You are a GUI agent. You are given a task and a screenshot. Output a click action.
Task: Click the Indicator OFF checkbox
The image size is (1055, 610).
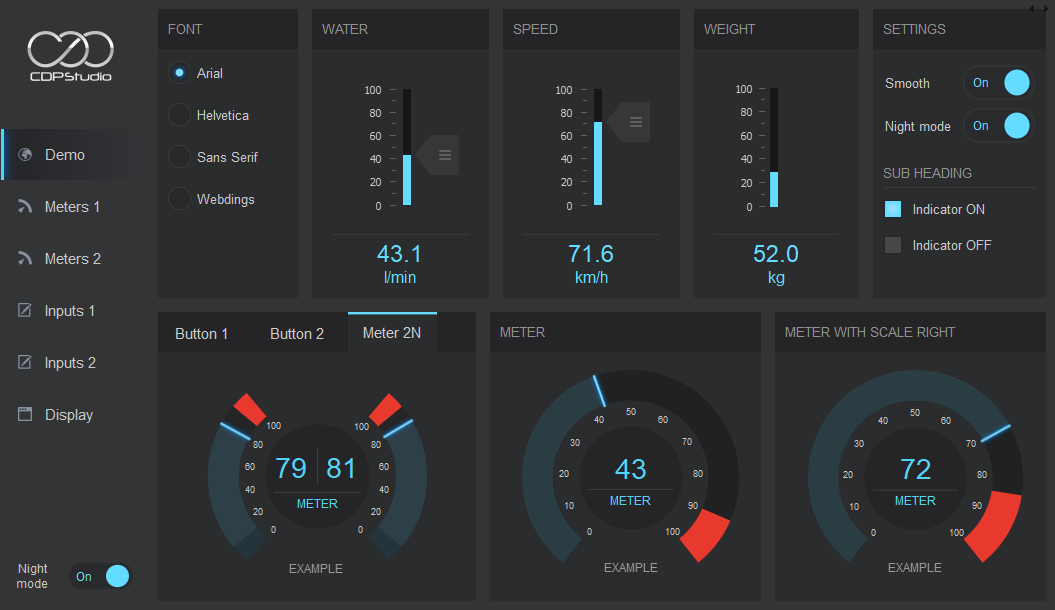tap(893, 245)
